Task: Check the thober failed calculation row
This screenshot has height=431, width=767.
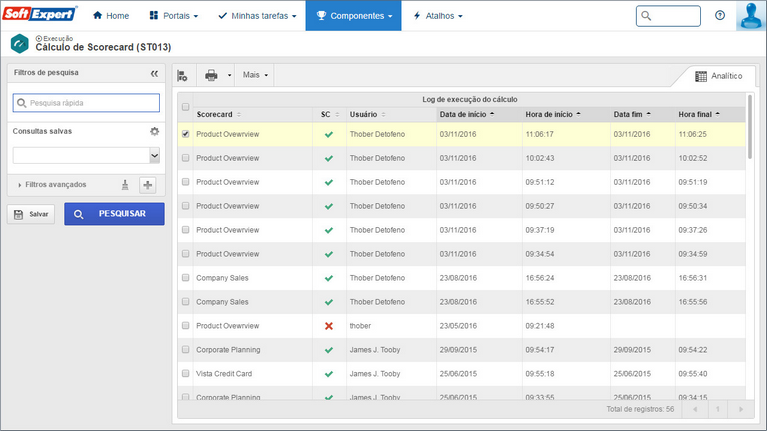Action: (x=185, y=326)
